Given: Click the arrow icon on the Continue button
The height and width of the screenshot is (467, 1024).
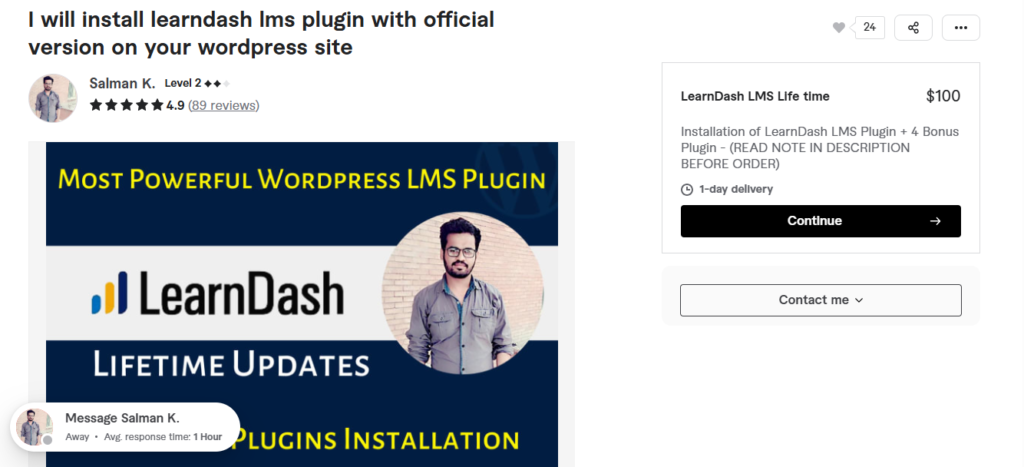Looking at the screenshot, I should click(935, 221).
